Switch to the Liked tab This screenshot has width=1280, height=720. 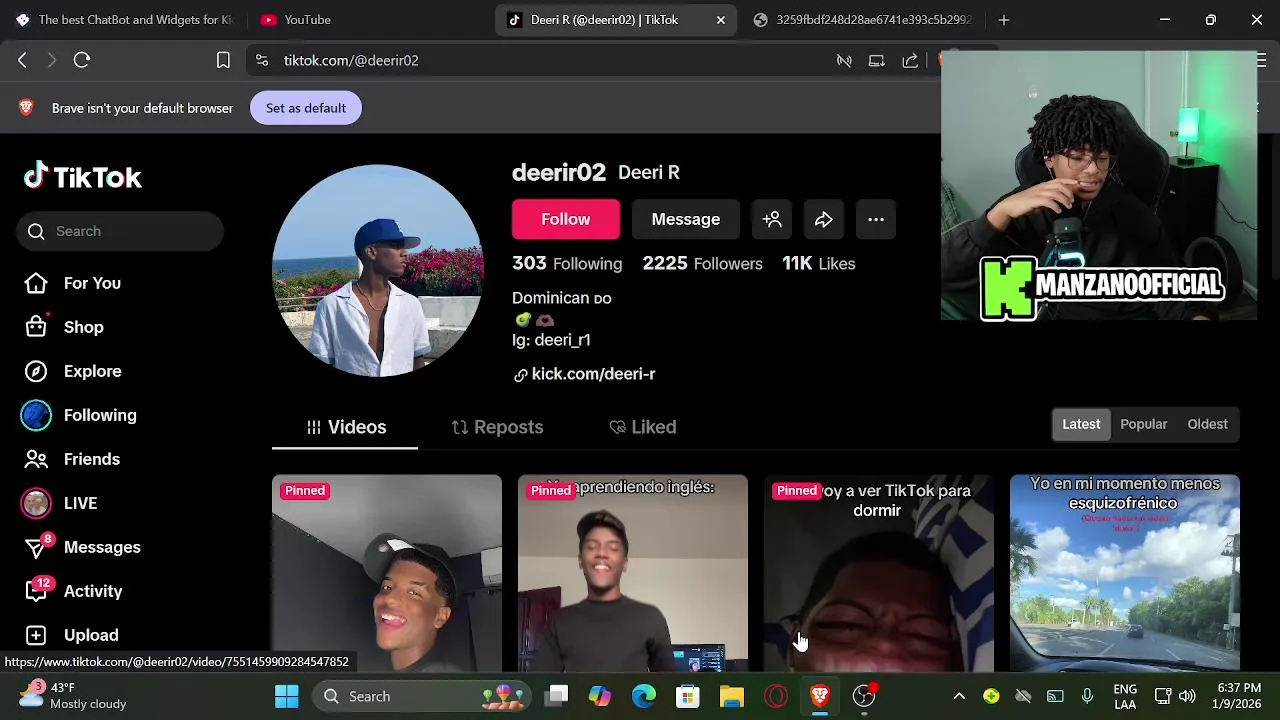click(x=643, y=427)
